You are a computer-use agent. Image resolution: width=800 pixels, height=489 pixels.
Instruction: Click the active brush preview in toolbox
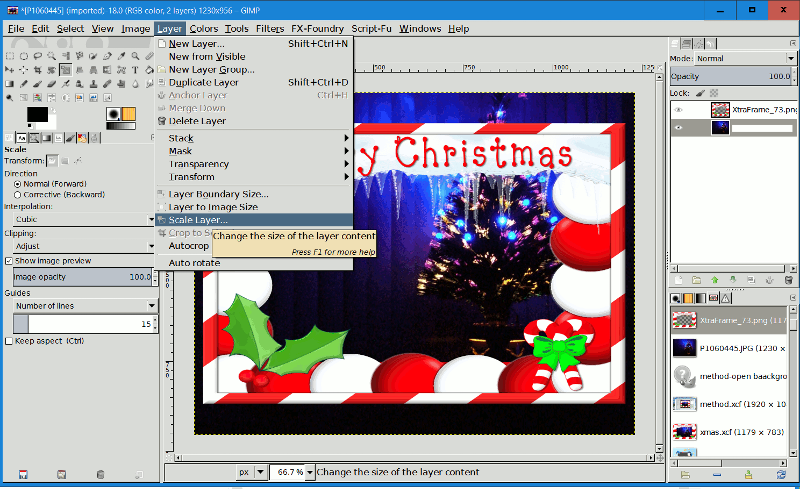coord(113,114)
